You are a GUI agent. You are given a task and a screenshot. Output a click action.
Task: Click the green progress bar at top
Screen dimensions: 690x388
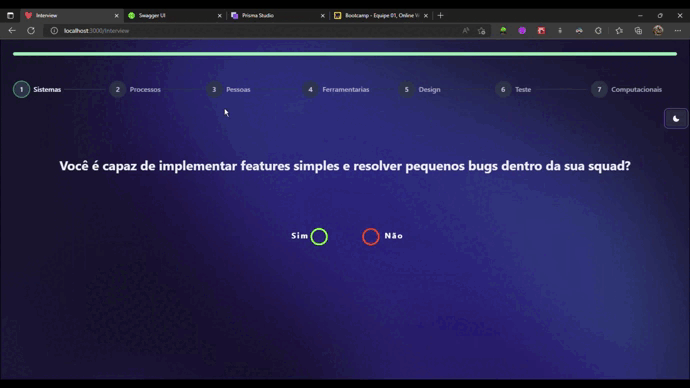pyautogui.click(x=345, y=54)
